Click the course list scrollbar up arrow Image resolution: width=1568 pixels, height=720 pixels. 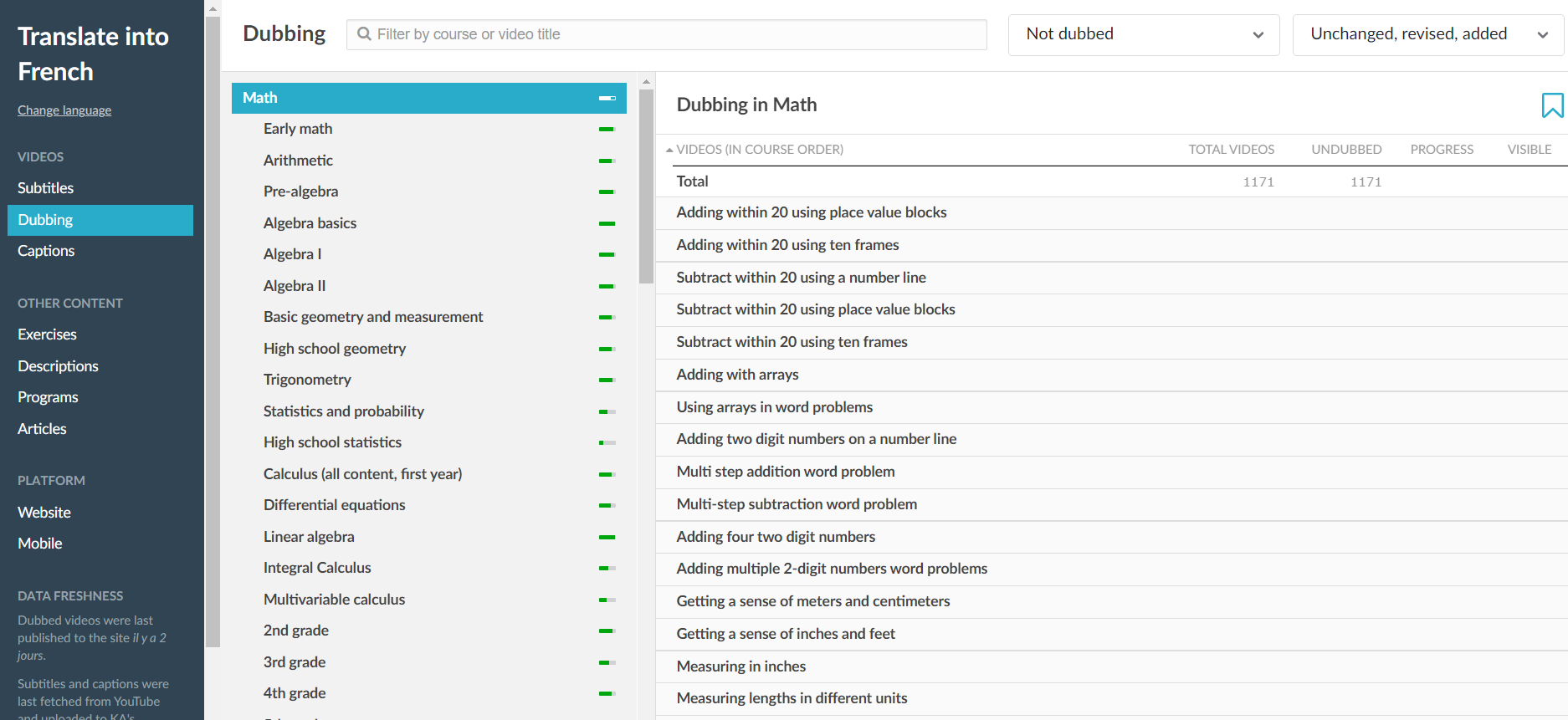[646, 82]
